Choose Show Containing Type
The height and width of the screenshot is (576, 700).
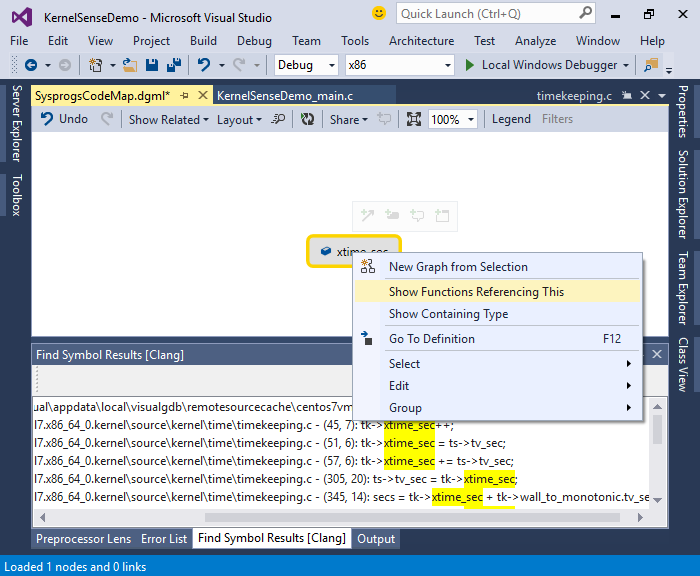tap(498, 314)
